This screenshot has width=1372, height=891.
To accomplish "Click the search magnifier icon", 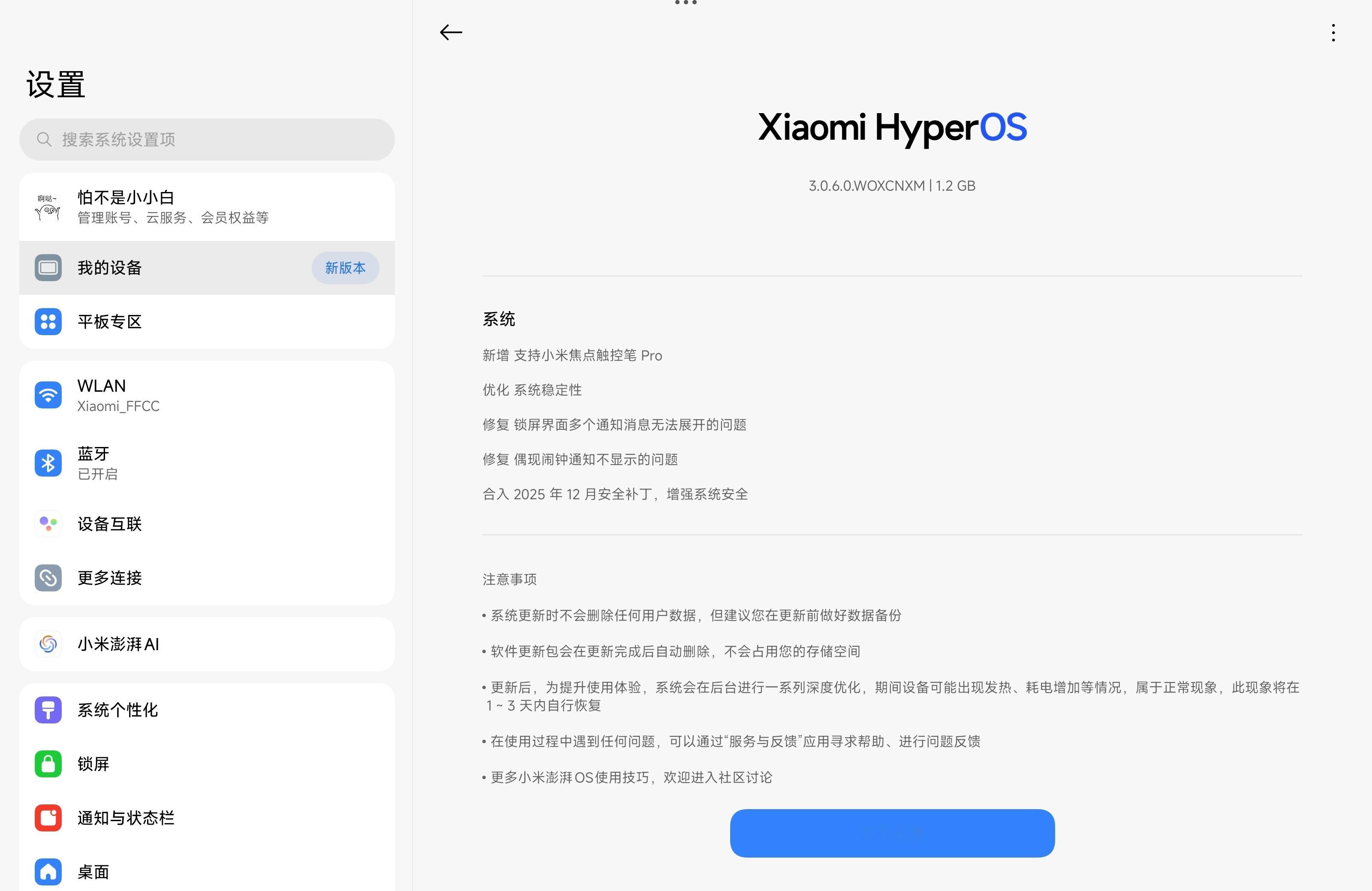I will coord(44,139).
